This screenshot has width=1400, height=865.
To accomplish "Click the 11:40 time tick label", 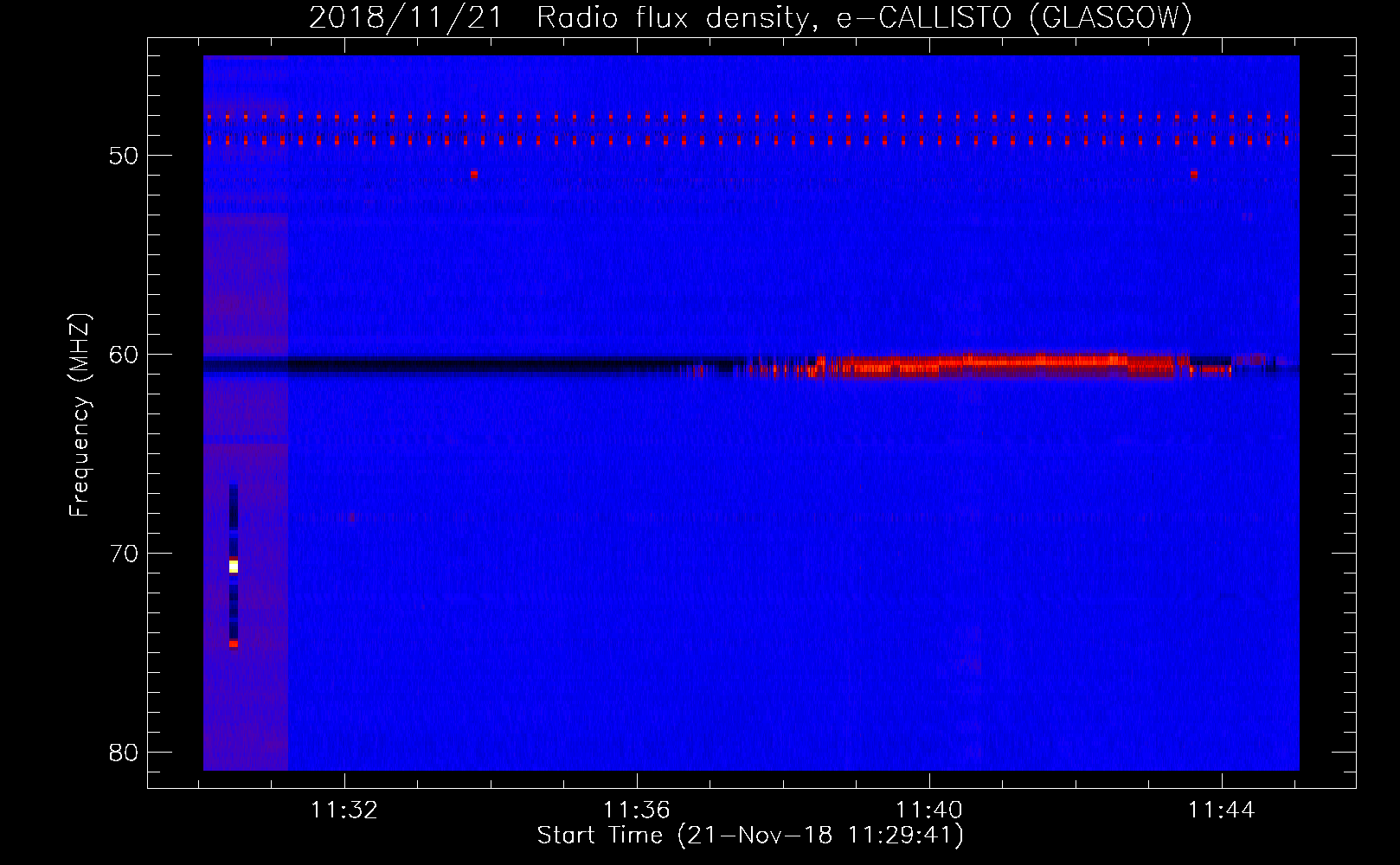I will coord(929,811).
